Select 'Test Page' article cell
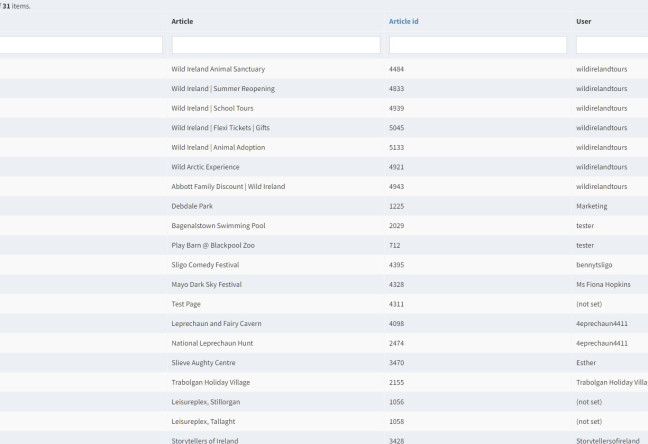The height and width of the screenshot is (444, 648). pyautogui.click(x=186, y=304)
